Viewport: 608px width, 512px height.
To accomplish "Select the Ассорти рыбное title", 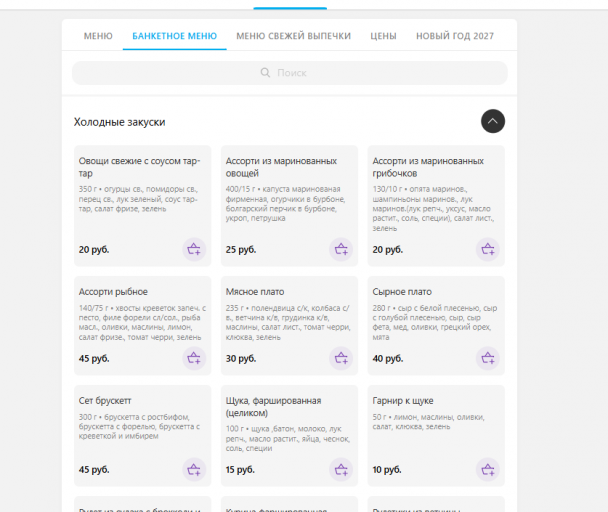I will 113,292.
